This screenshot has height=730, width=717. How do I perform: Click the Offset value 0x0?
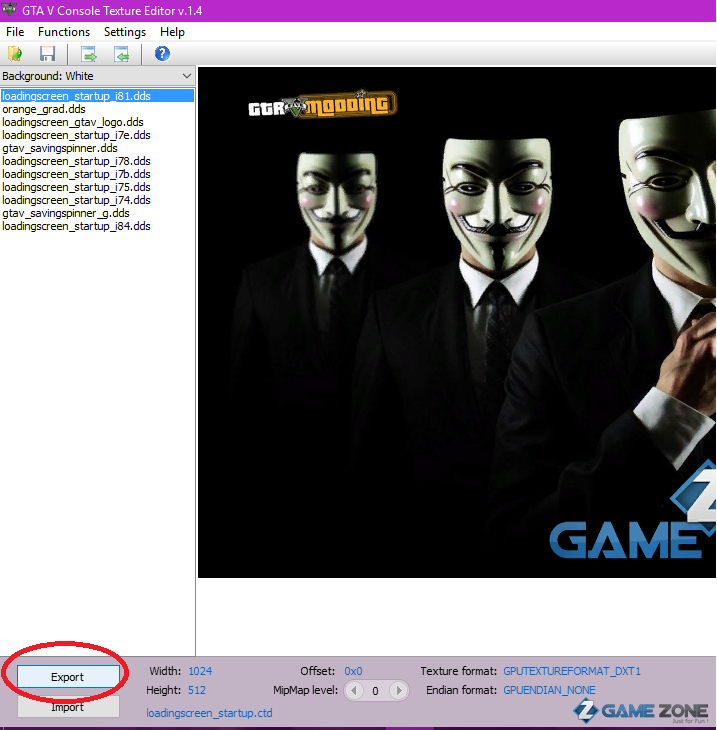point(353,671)
